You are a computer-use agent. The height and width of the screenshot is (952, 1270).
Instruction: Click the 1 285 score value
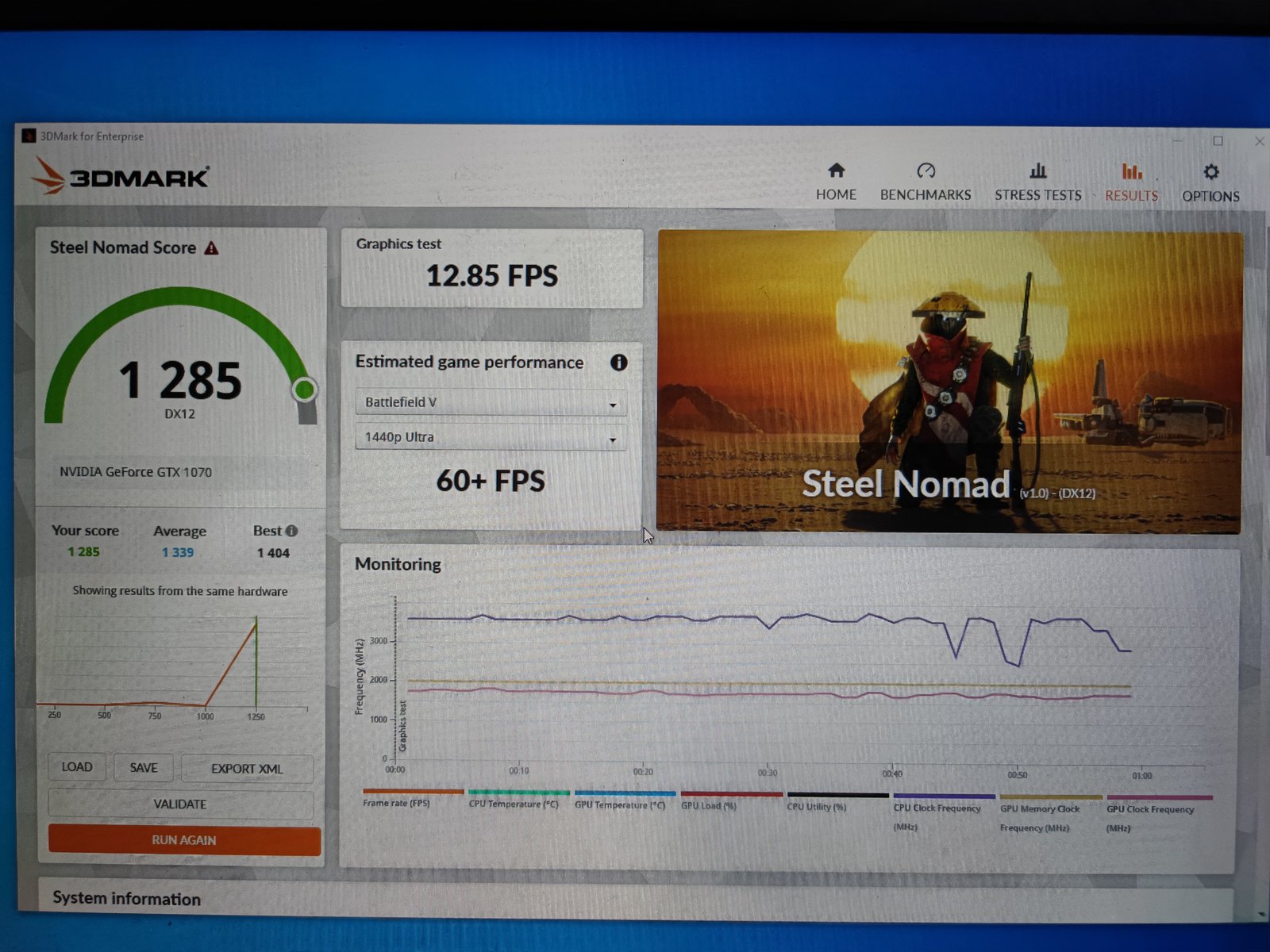click(x=180, y=380)
